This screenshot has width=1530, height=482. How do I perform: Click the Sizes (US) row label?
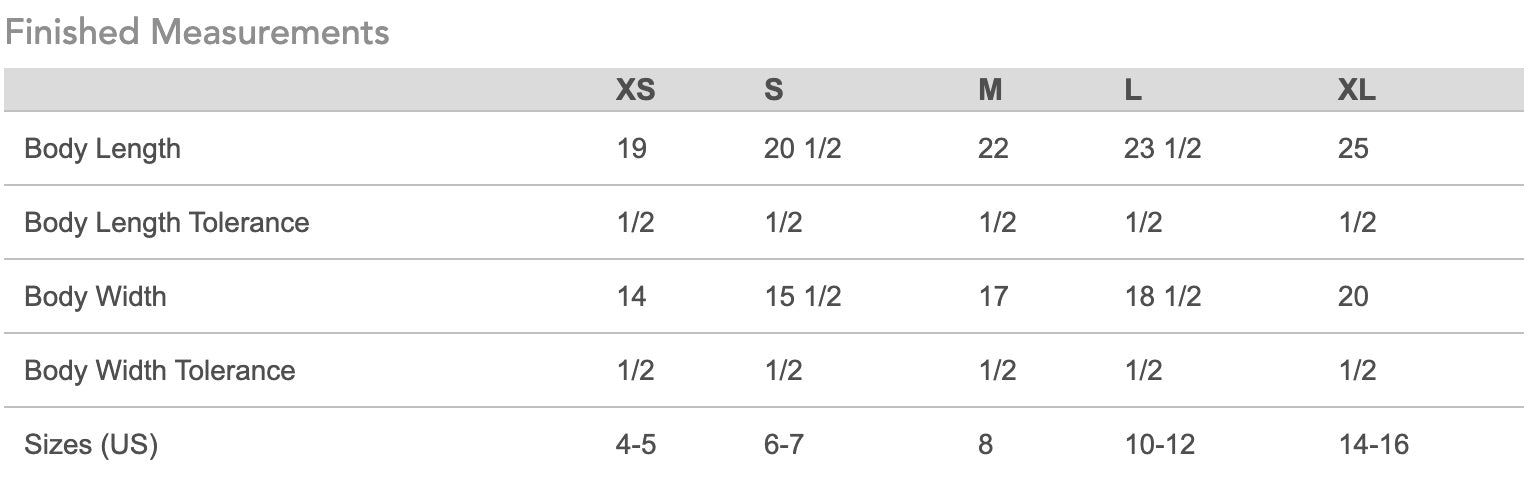pos(91,444)
